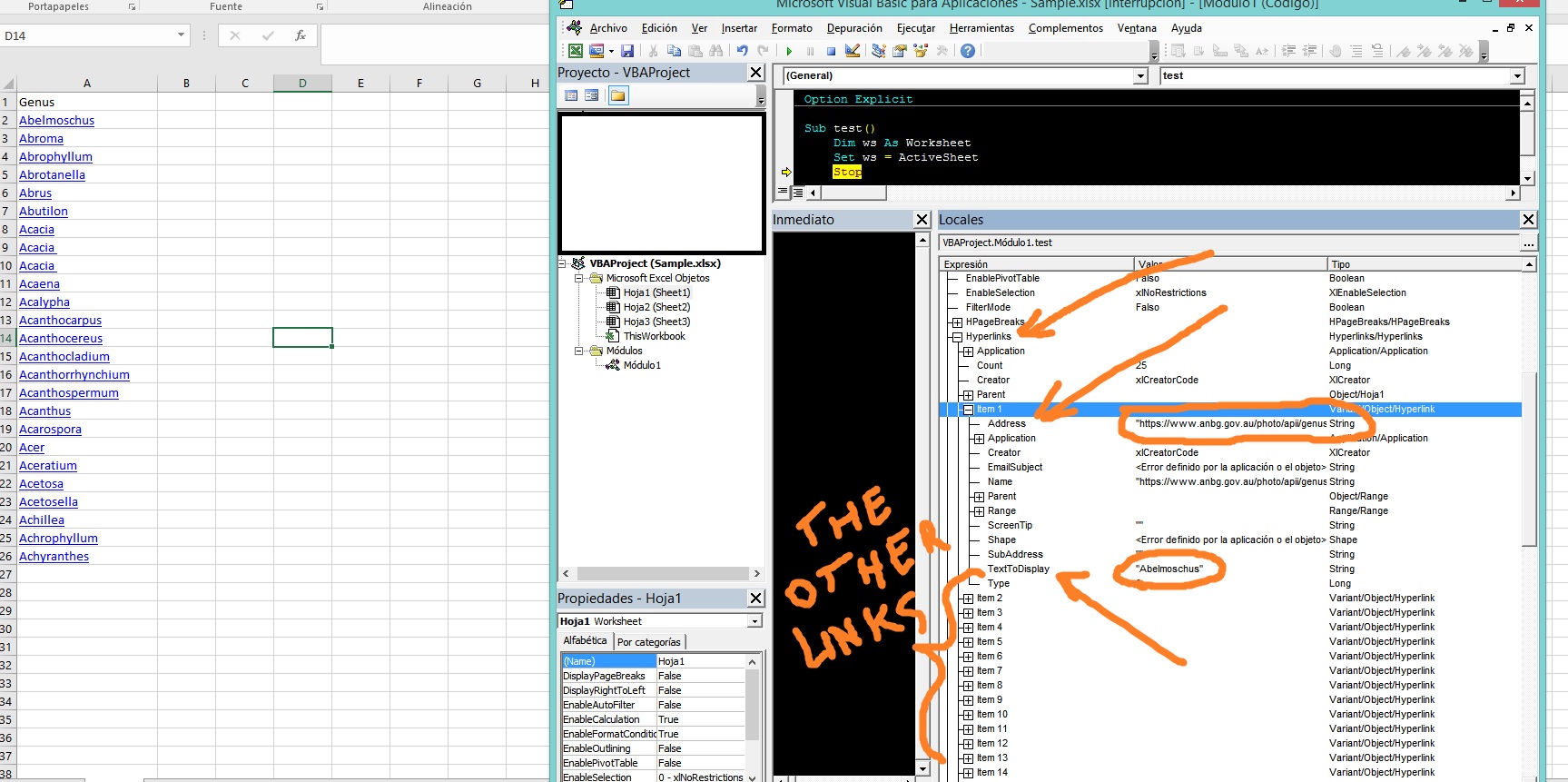Open the Herramientas menu
The height and width of the screenshot is (782, 1568).
981,28
